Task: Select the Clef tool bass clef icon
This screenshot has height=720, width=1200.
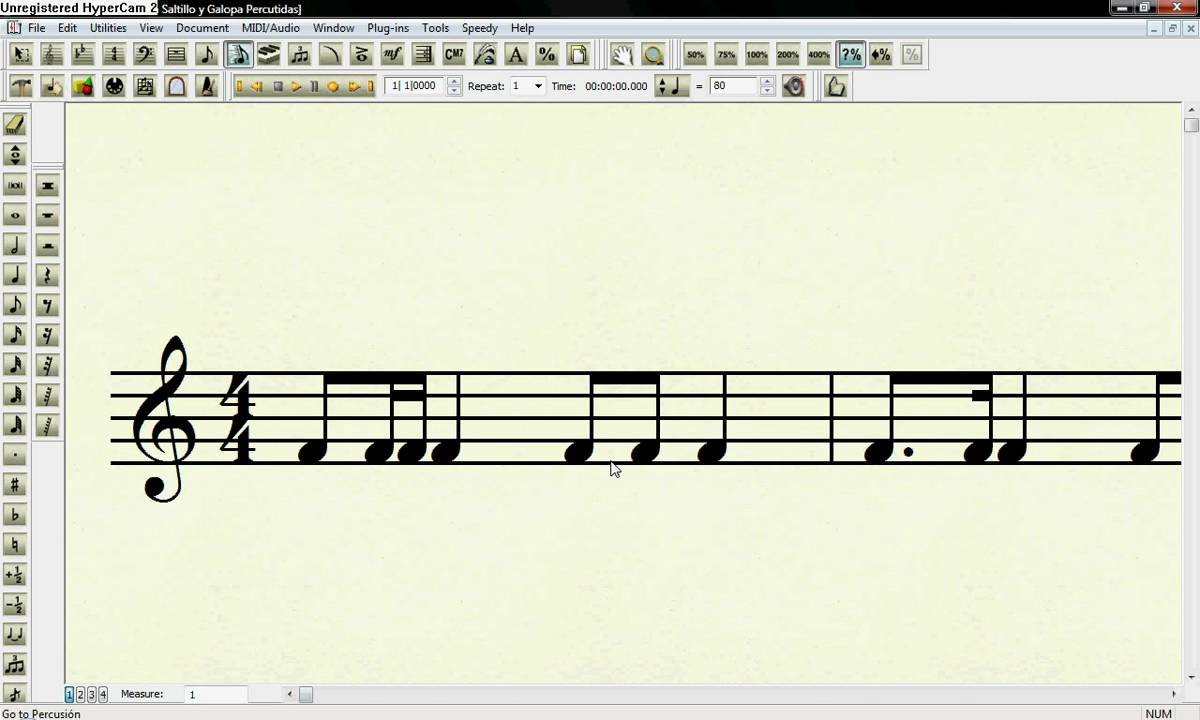Action: pyautogui.click(x=145, y=54)
